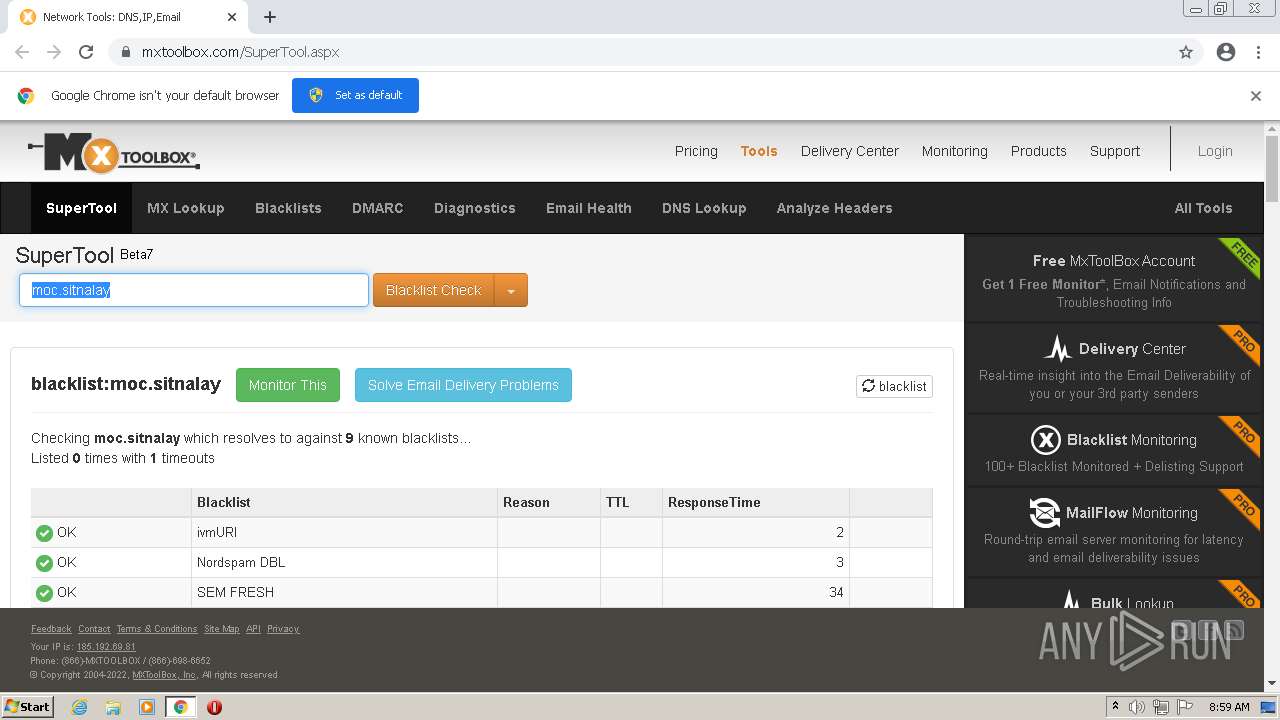Open the Privacy footer link
The height and width of the screenshot is (720, 1280).
283,629
